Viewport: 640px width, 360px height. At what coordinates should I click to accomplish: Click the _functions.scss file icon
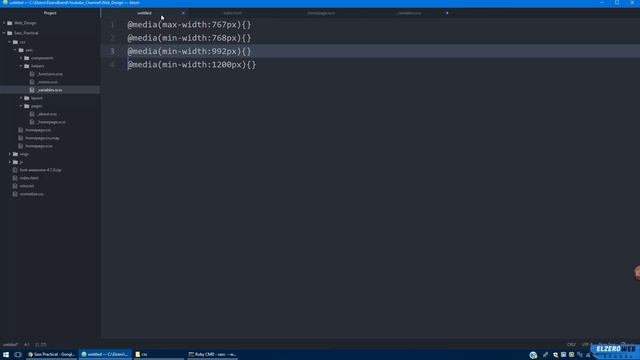click(32, 74)
